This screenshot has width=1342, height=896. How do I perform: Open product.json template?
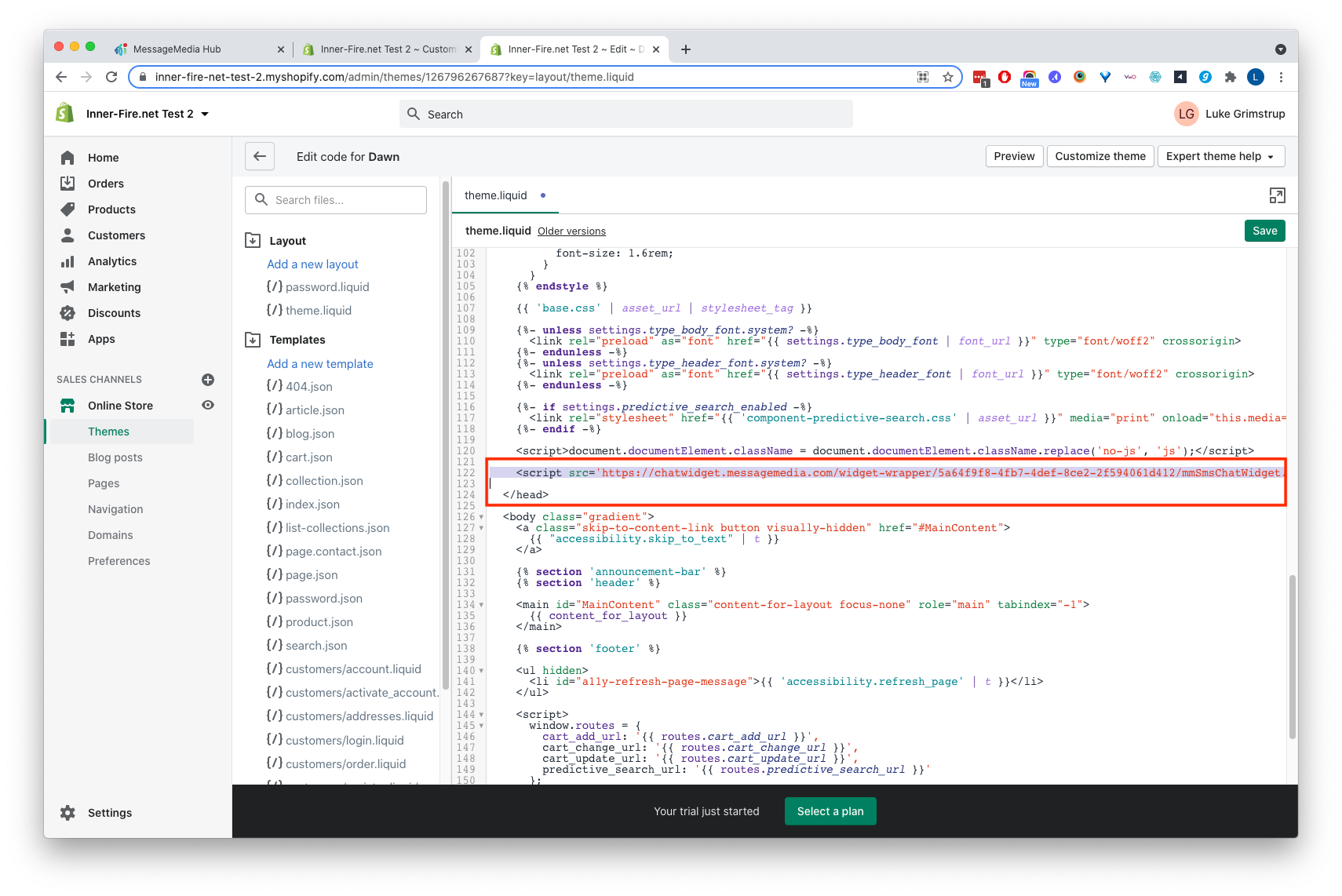[x=310, y=622]
